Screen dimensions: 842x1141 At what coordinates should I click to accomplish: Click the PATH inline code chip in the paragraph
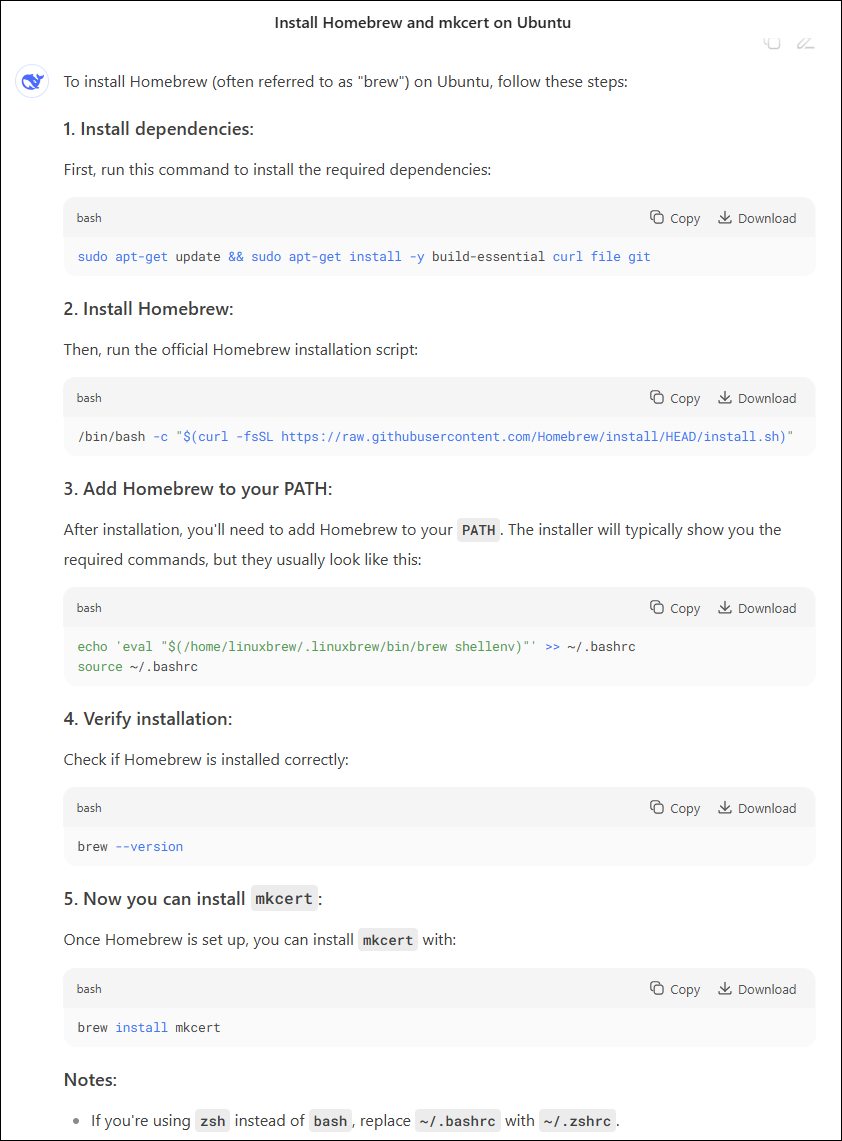pos(478,530)
